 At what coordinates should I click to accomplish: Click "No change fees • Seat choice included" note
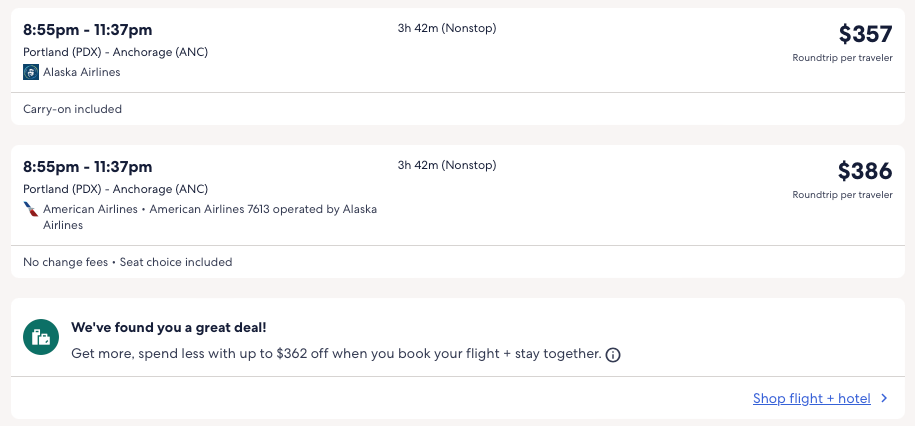pos(128,262)
